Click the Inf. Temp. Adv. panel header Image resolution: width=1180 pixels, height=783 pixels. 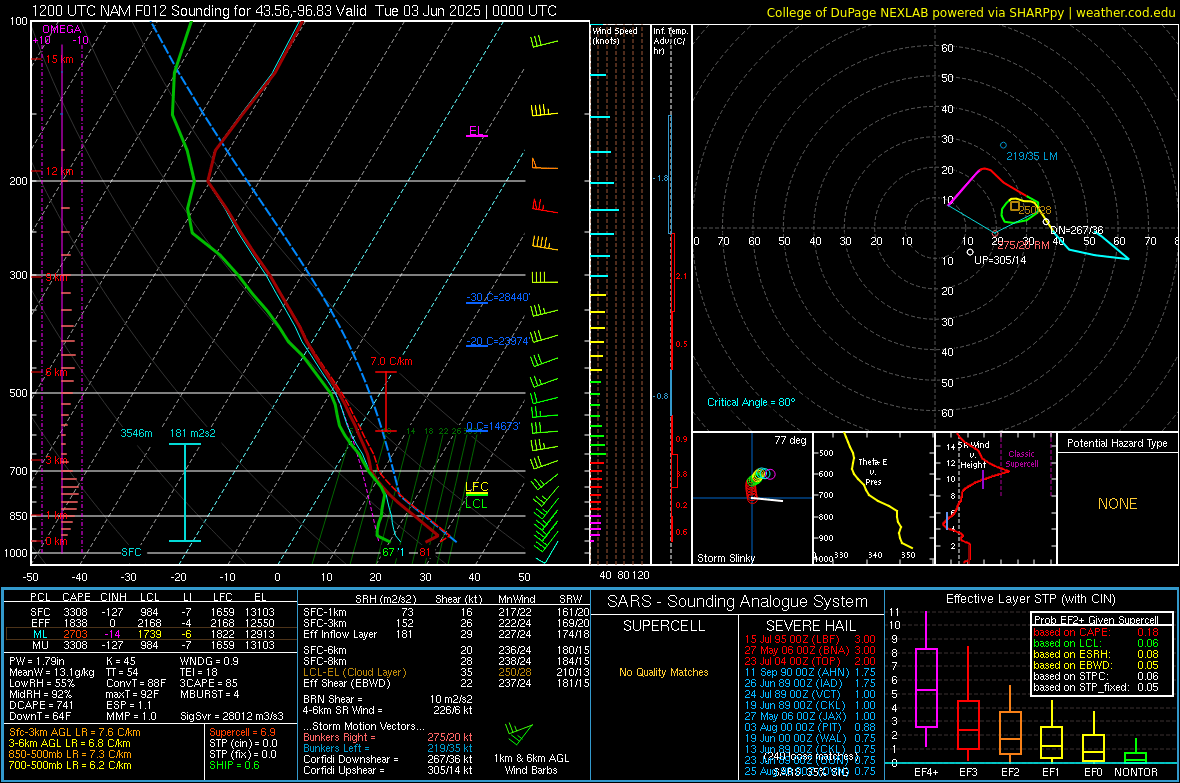[670, 41]
